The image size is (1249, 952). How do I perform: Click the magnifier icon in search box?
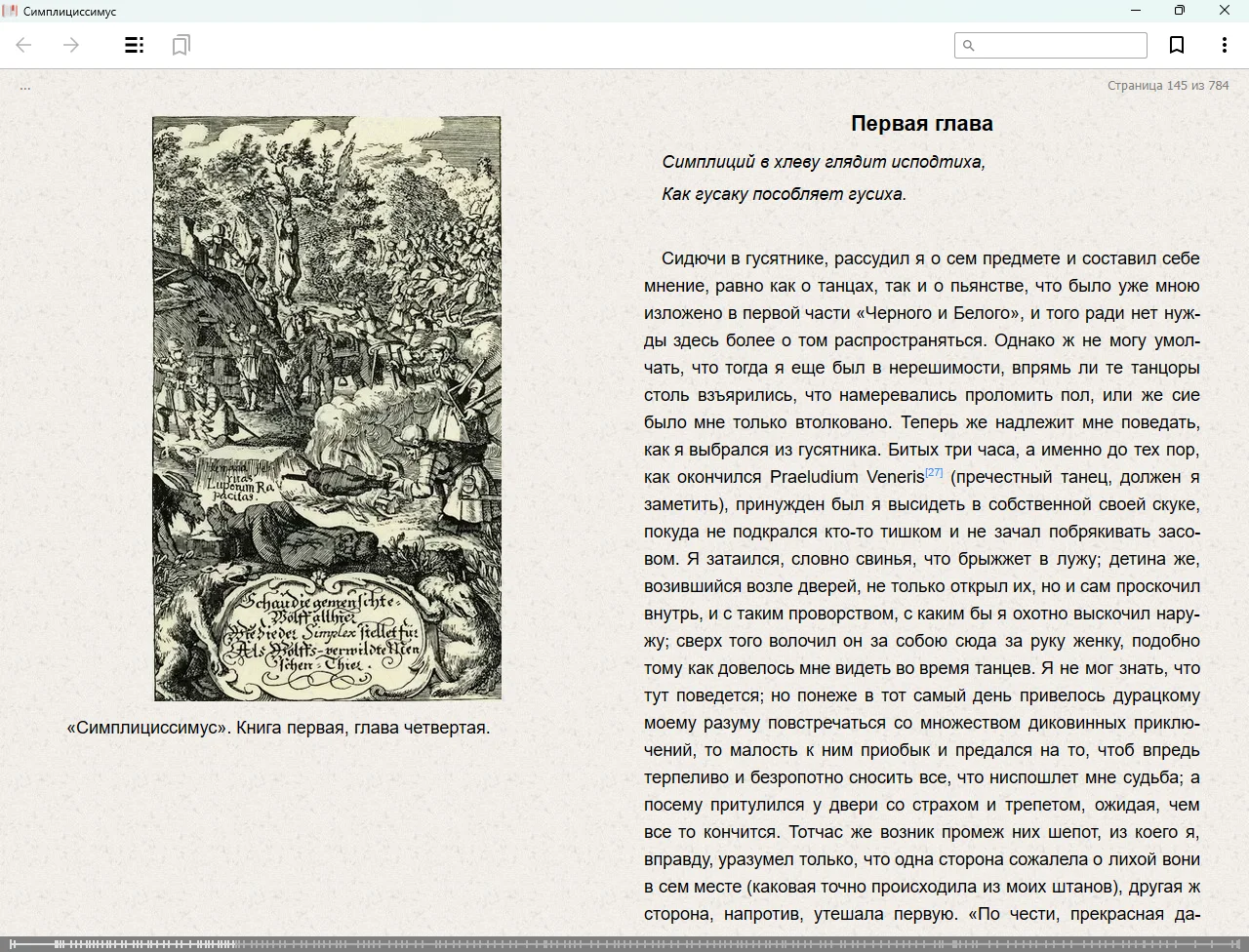[x=969, y=45]
